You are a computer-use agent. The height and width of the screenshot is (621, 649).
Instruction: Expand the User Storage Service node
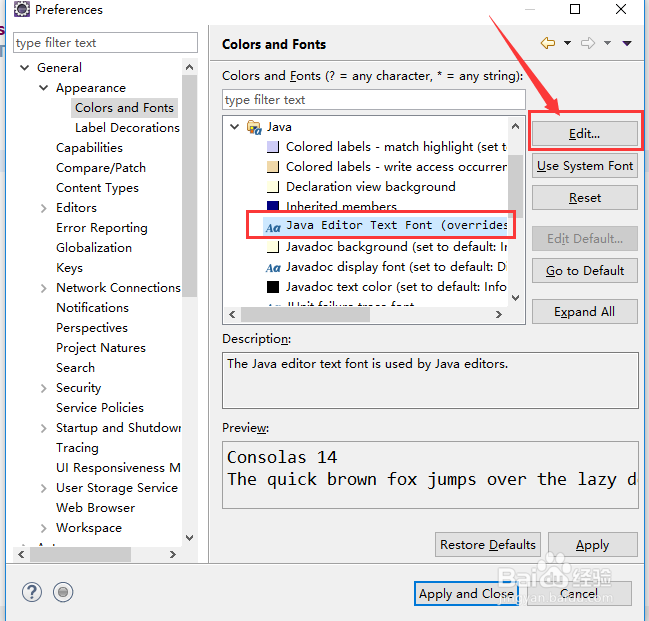tap(44, 488)
